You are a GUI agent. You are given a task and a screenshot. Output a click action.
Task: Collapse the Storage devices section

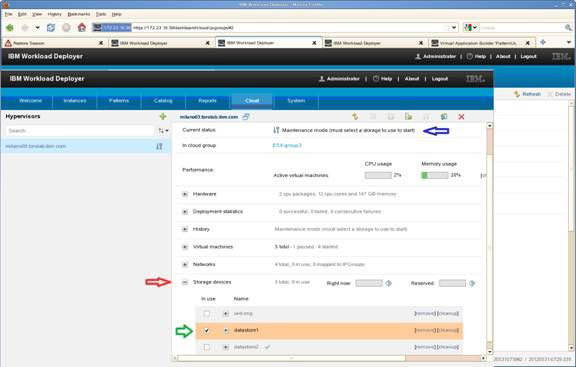[185, 282]
